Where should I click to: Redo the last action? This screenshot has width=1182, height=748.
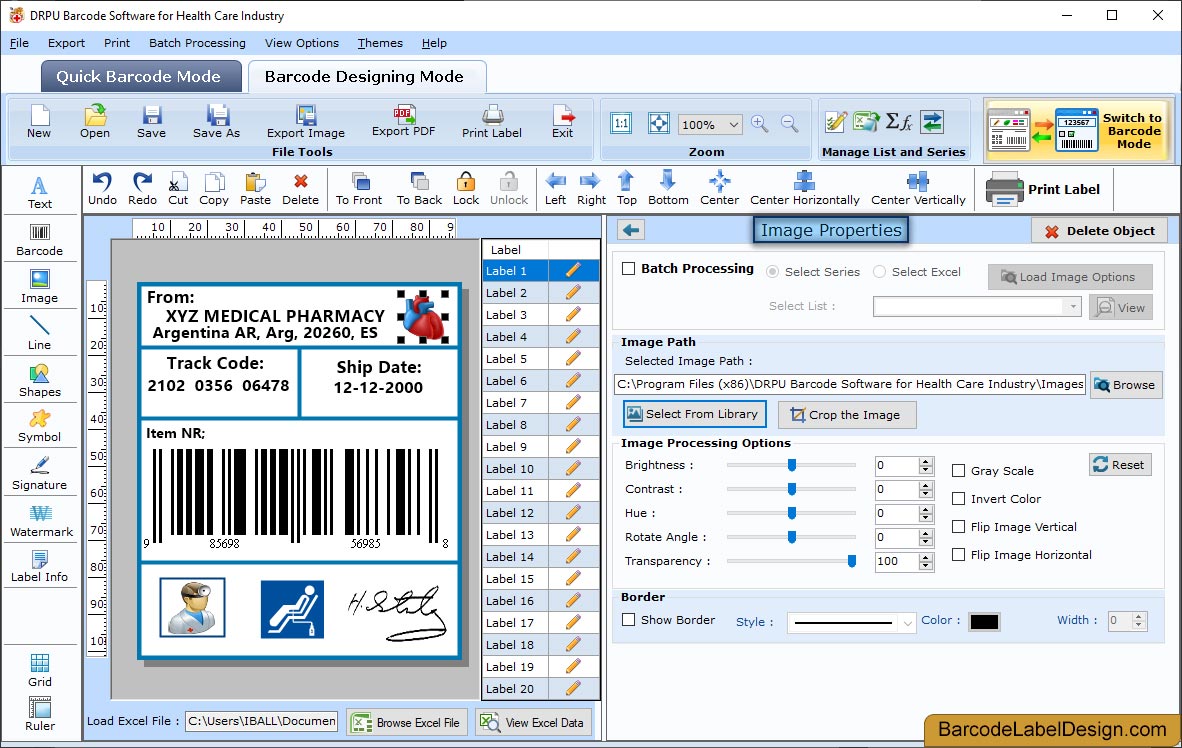[x=142, y=189]
